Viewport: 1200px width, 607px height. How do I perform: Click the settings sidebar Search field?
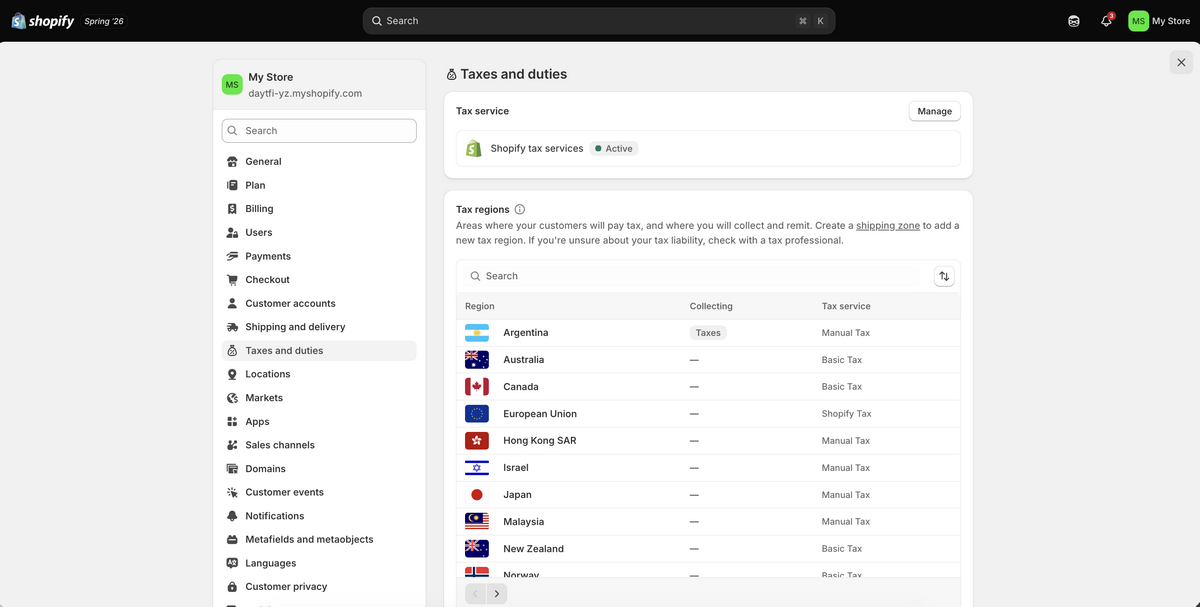tap(319, 131)
